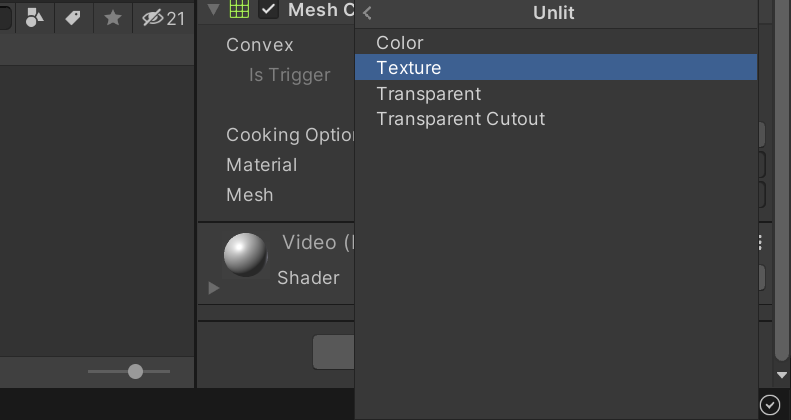This screenshot has width=791, height=420.
Task: Go back from the Unlit shader submenu
Action: (x=367, y=13)
